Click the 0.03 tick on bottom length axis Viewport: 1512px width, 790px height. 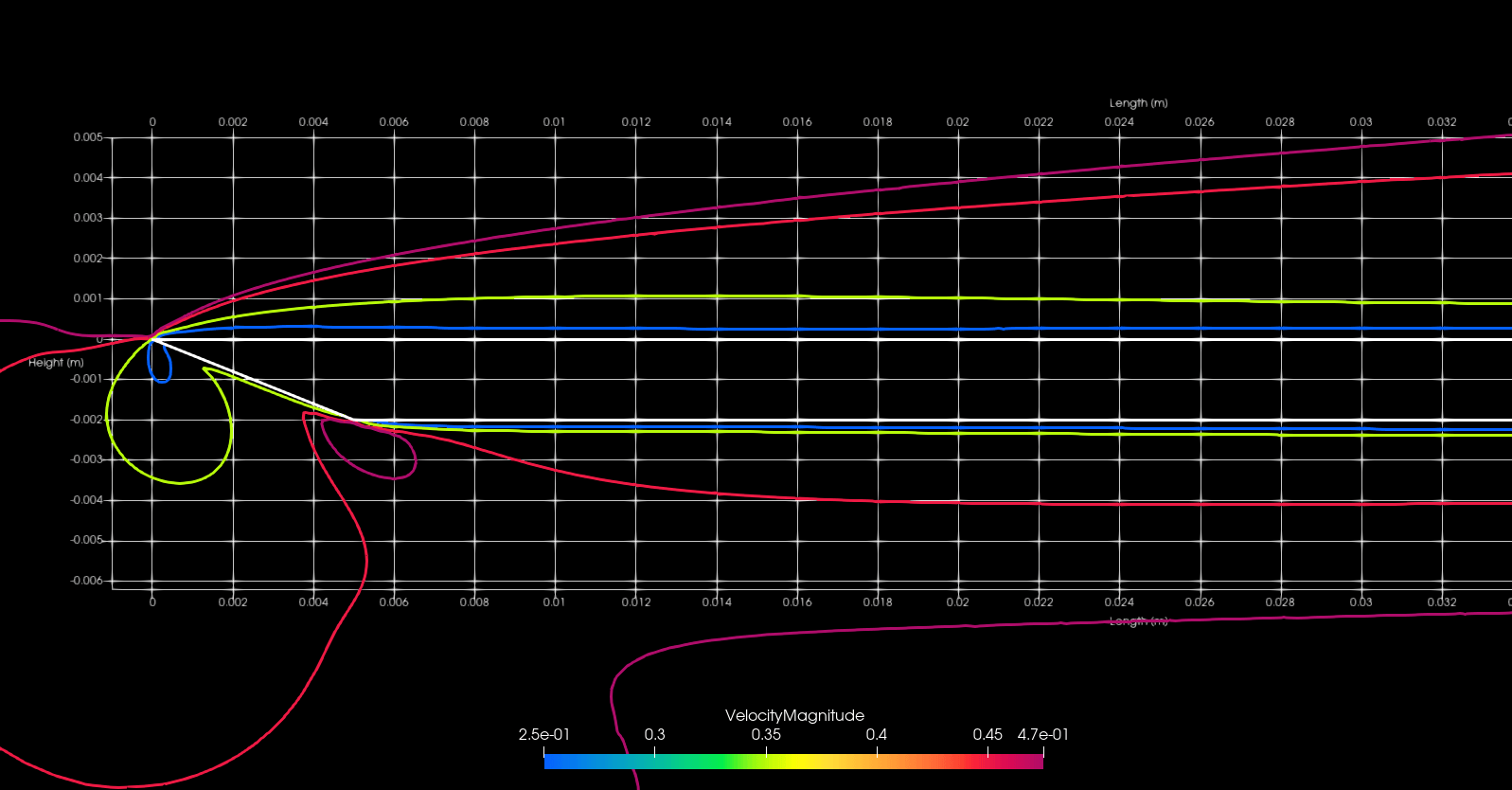tap(1361, 602)
